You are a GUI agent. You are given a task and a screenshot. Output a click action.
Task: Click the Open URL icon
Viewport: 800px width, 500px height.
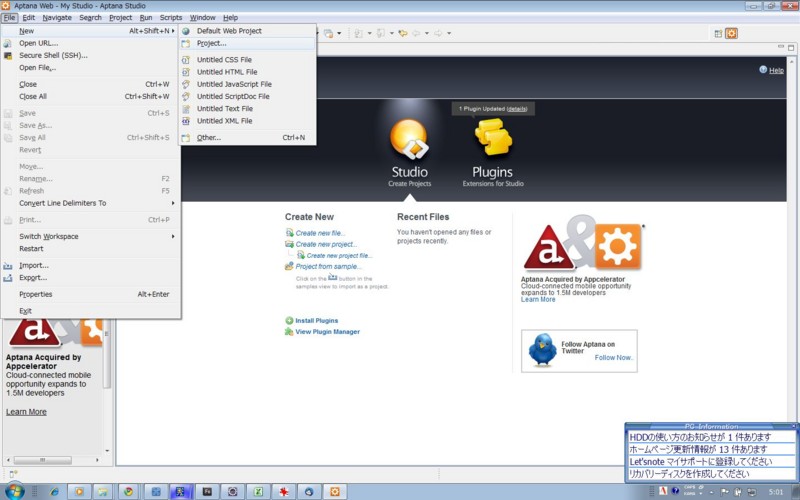pos(8,43)
